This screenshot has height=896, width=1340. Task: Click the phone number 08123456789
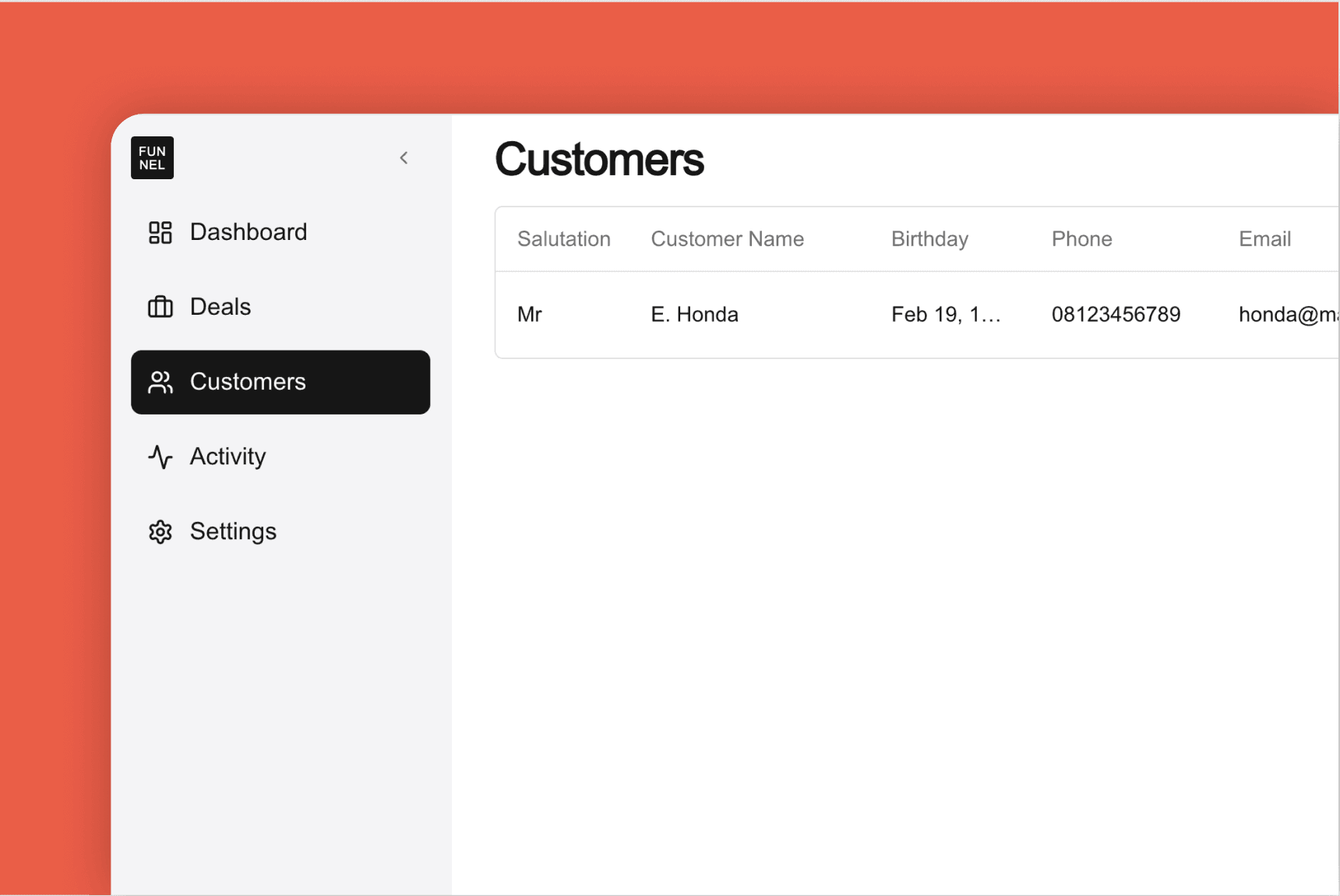click(x=1116, y=315)
